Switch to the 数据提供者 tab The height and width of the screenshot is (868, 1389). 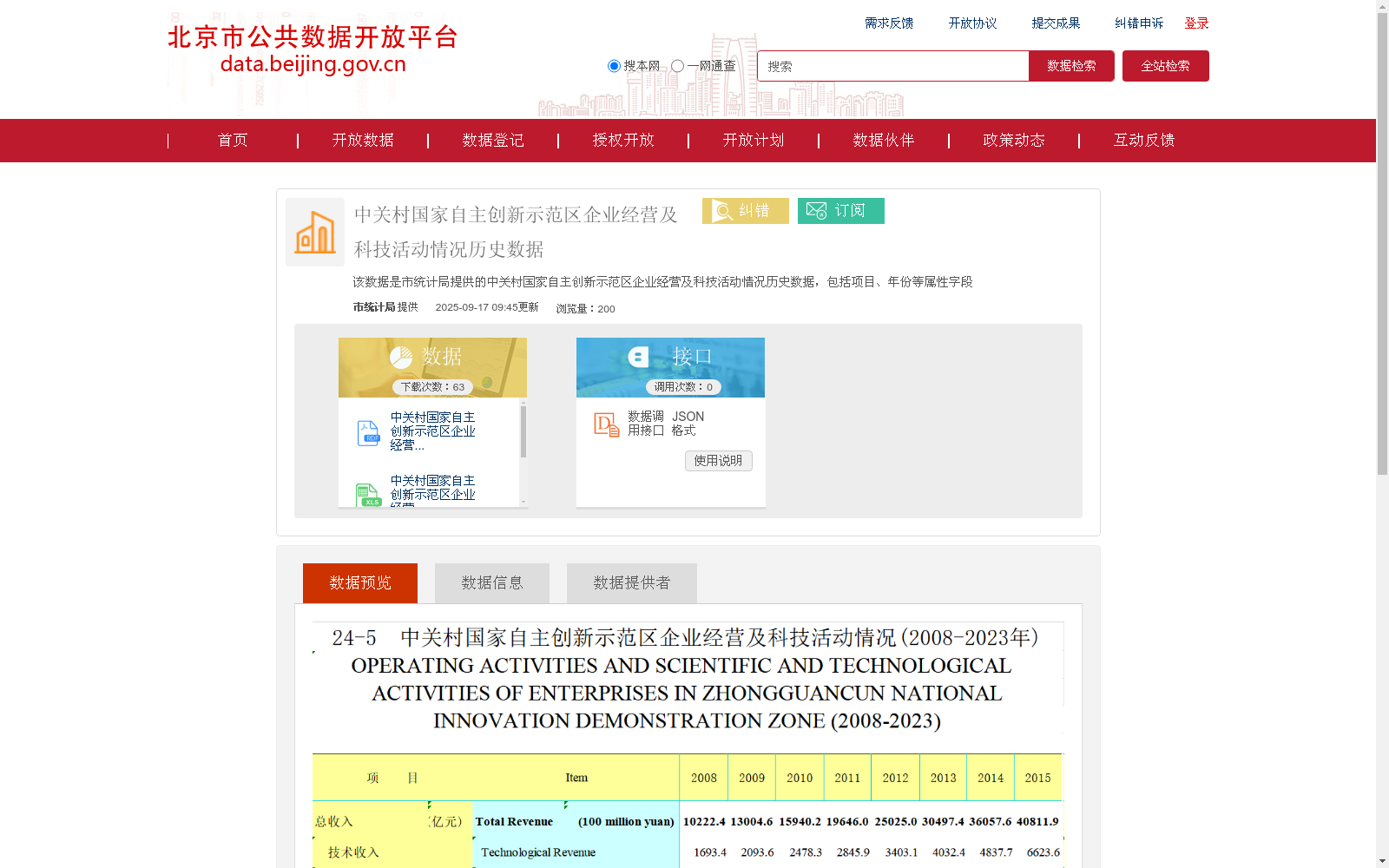pyautogui.click(x=632, y=583)
